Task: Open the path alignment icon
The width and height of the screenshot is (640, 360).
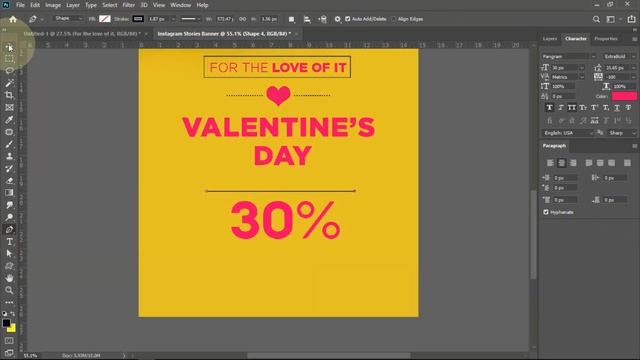Action: tap(307, 19)
